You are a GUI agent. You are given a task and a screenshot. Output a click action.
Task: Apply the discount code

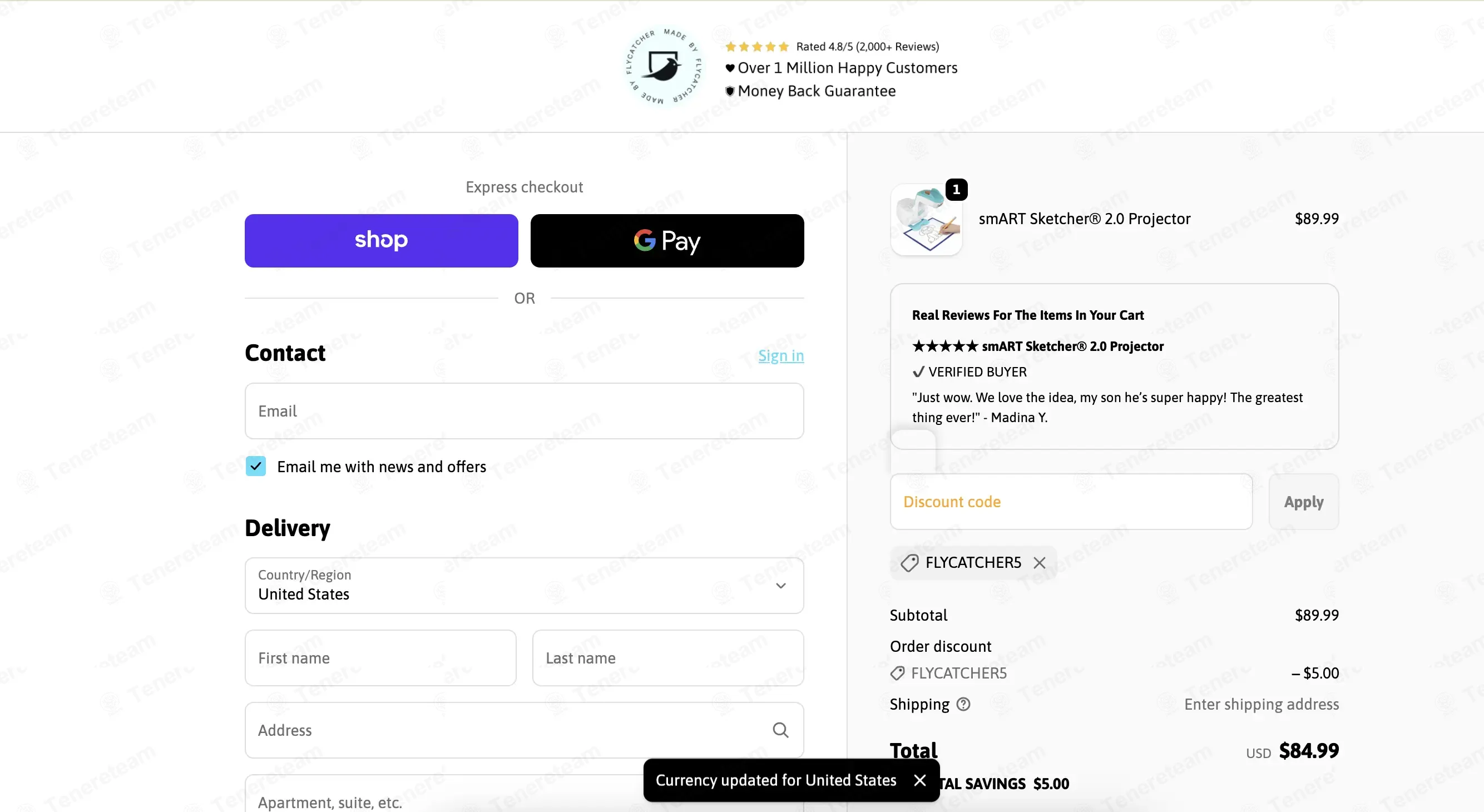click(x=1304, y=502)
